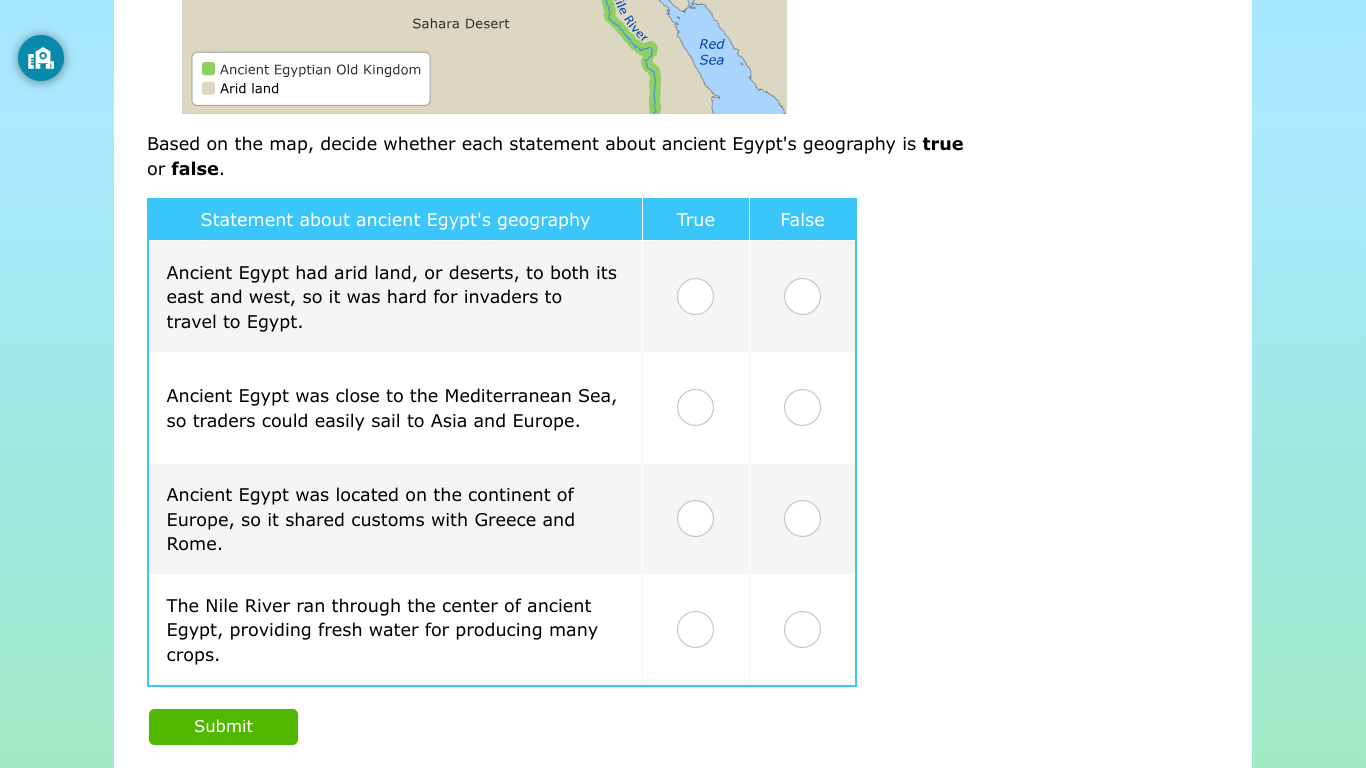Screen dimensions: 1366x768
Task: Select False for the arid land statement
Action: tap(802, 296)
